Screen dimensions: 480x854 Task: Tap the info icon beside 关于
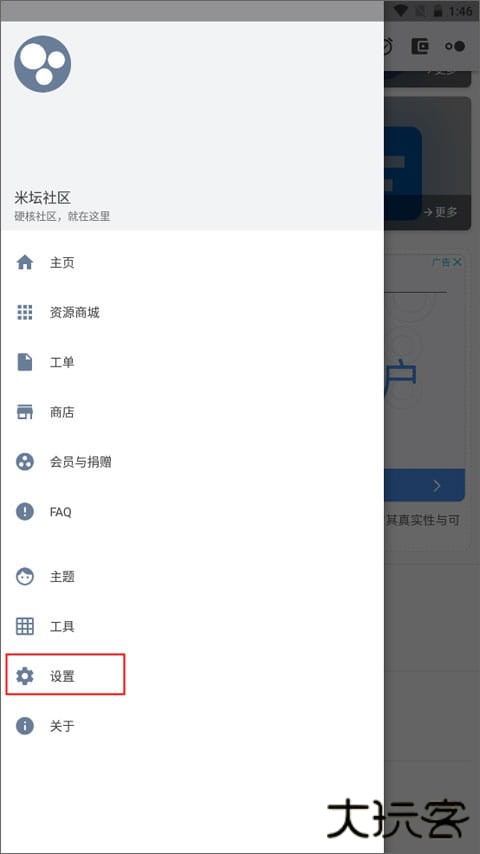click(x=25, y=726)
